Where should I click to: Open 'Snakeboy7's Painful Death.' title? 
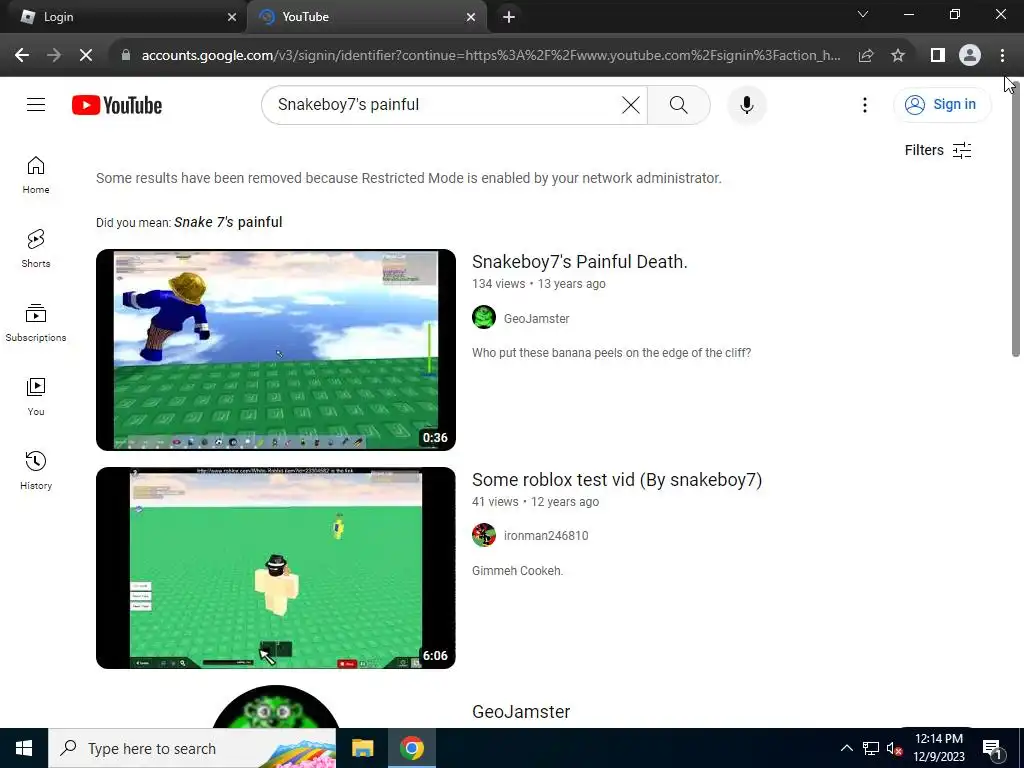pyautogui.click(x=579, y=261)
